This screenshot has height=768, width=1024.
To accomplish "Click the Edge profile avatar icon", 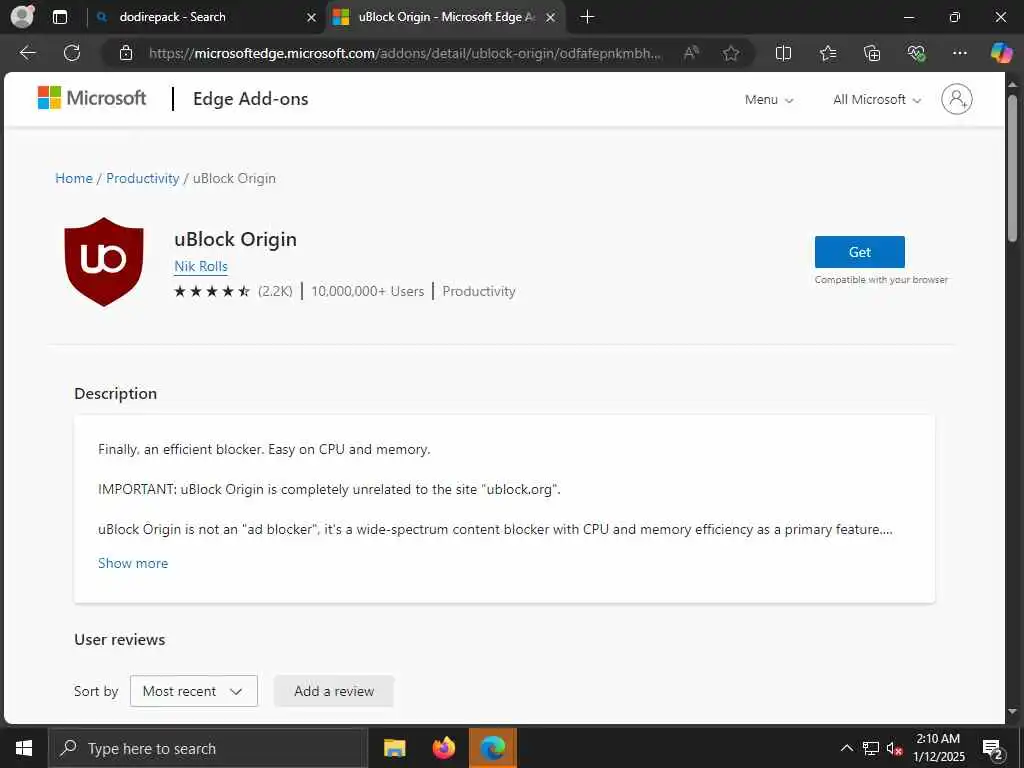I will (22, 16).
